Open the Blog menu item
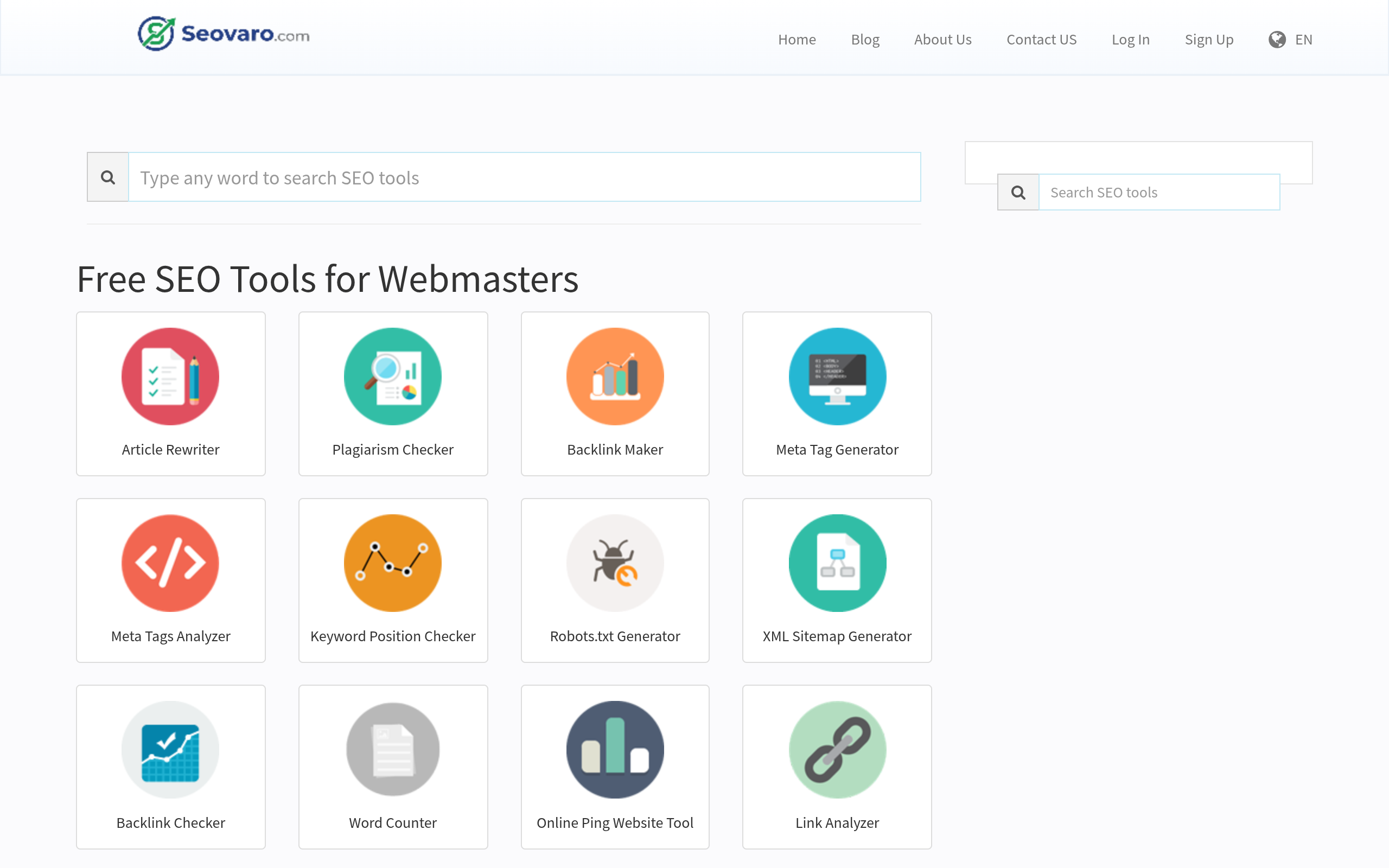The image size is (1389, 868). tap(865, 40)
